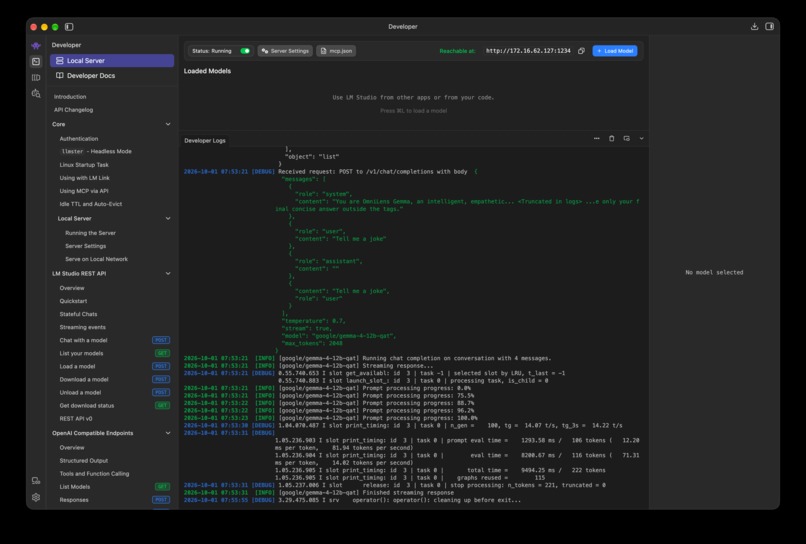806x544 pixels.
Task: Toggle left sidebar icon in title bar
Action: (x=69, y=27)
